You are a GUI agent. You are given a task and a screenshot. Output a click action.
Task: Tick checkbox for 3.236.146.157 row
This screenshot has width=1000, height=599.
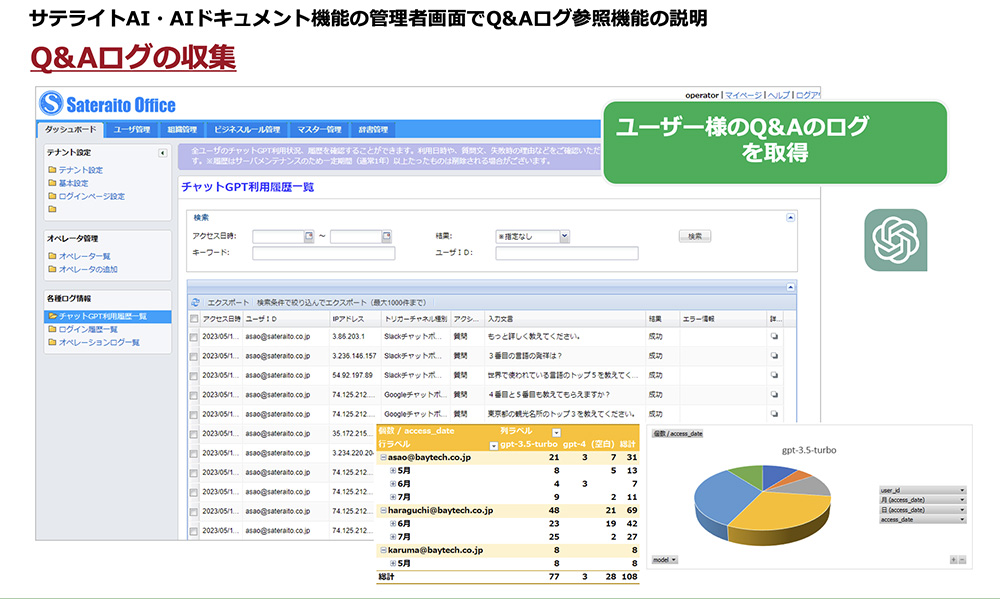pos(194,356)
